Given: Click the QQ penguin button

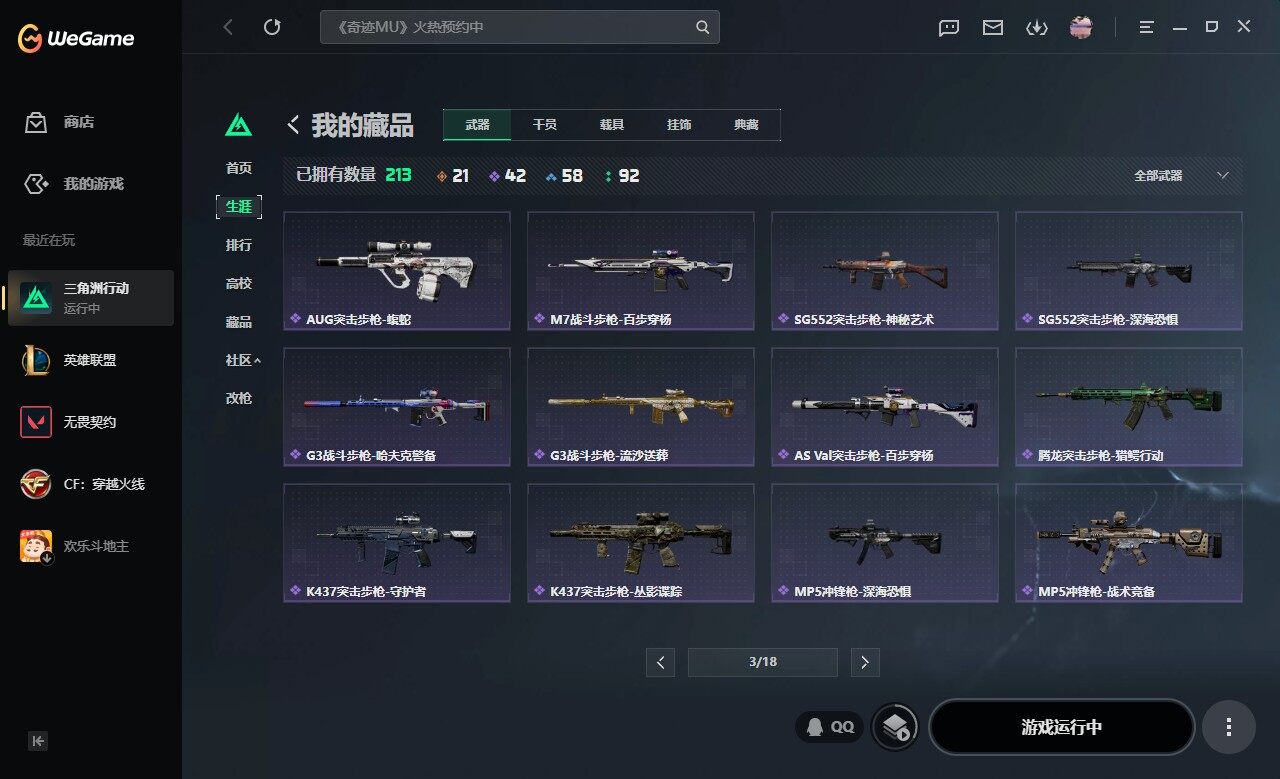Looking at the screenshot, I should coord(830,727).
